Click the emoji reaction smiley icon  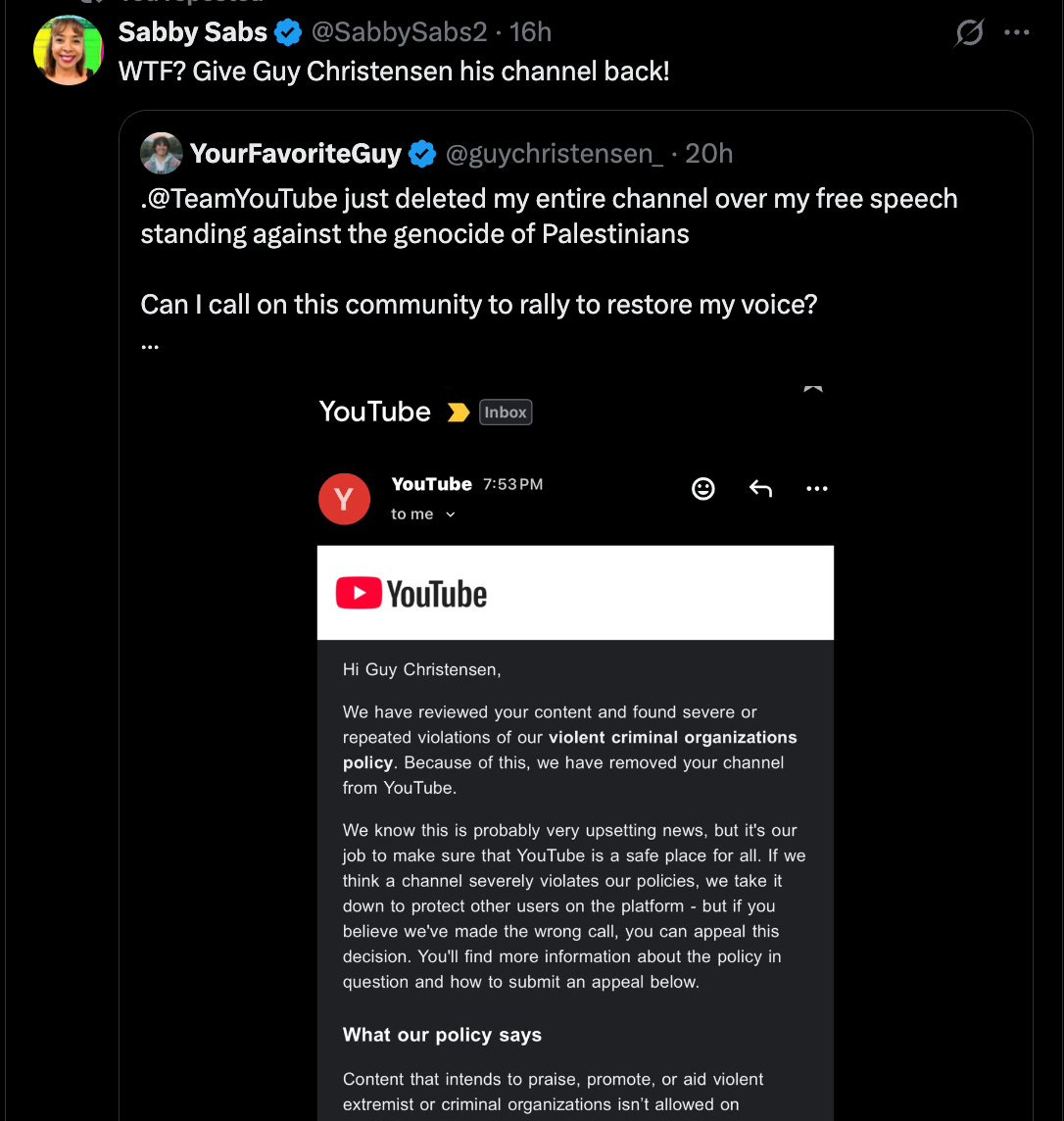click(703, 488)
